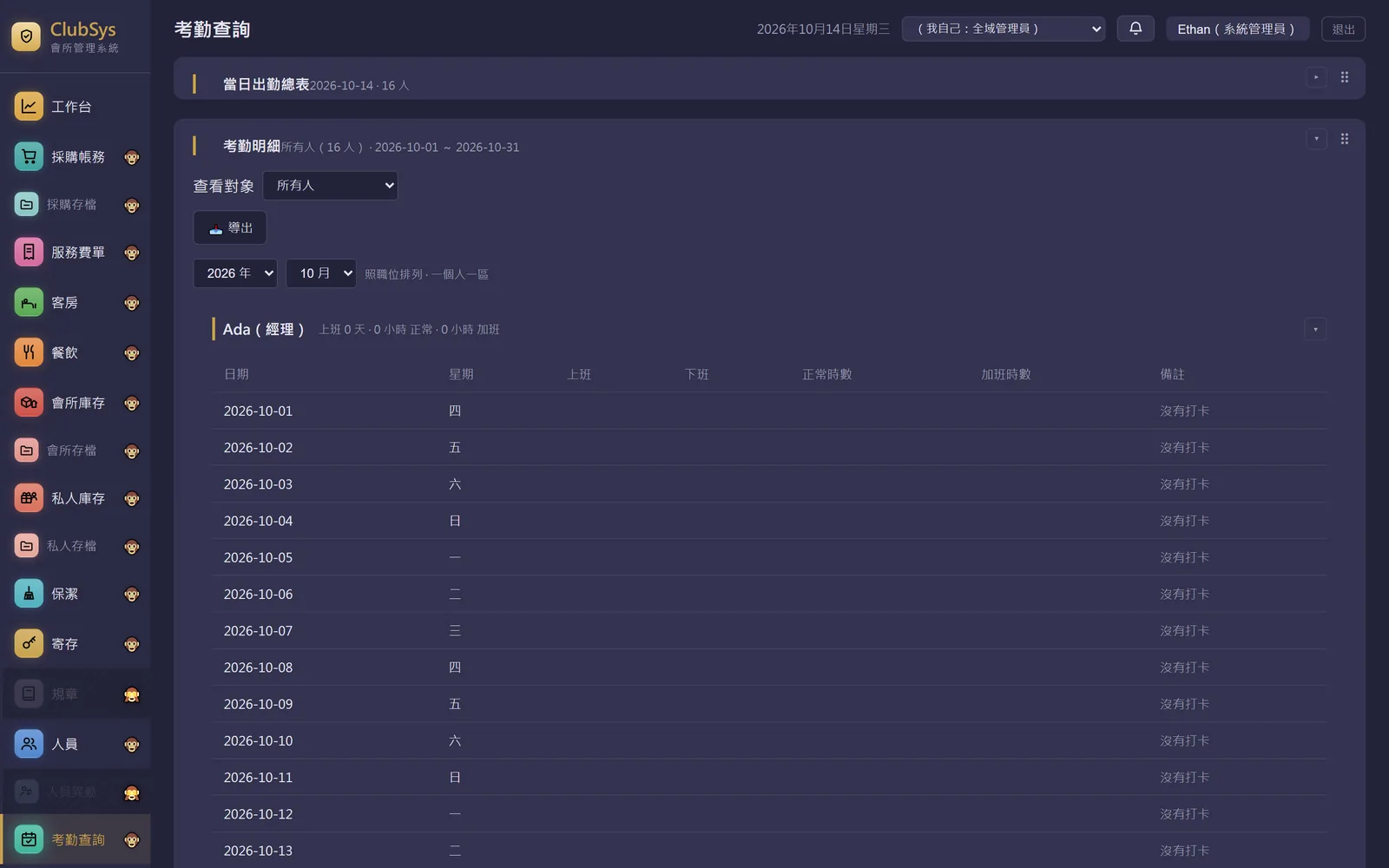The image size is (1389, 868).
Task: Open 會所庫存 boxes icon
Action: click(29, 403)
